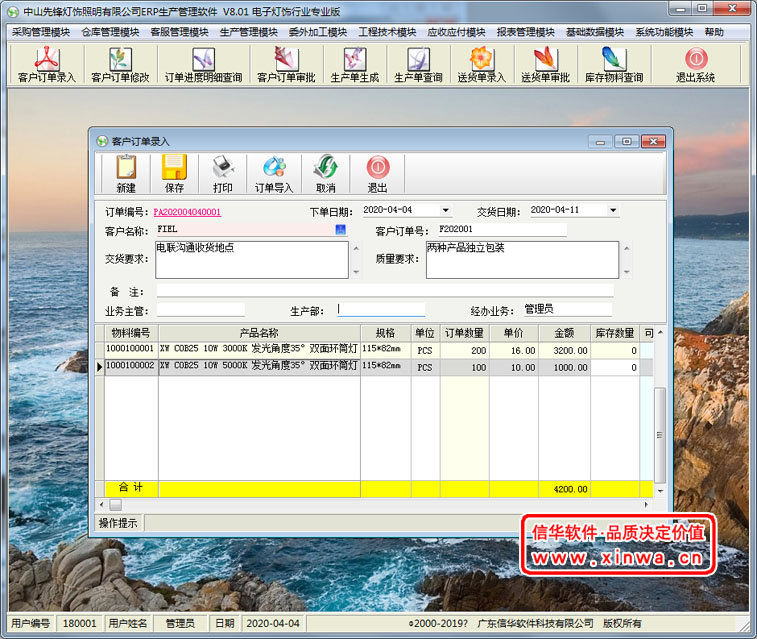
Task: Click 退出系统 icon in the main toolbar
Action: click(x=695, y=65)
